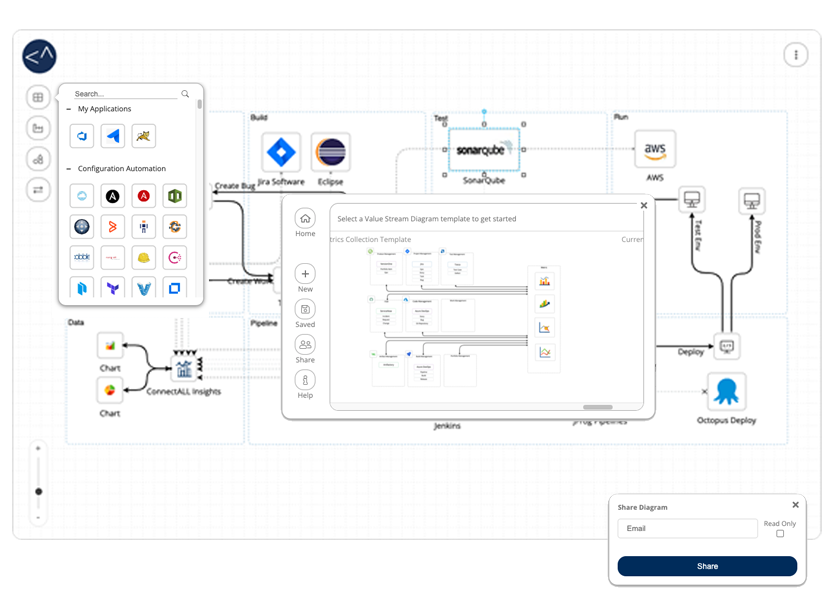
Task: Click the Email input field
Action: (x=687, y=528)
